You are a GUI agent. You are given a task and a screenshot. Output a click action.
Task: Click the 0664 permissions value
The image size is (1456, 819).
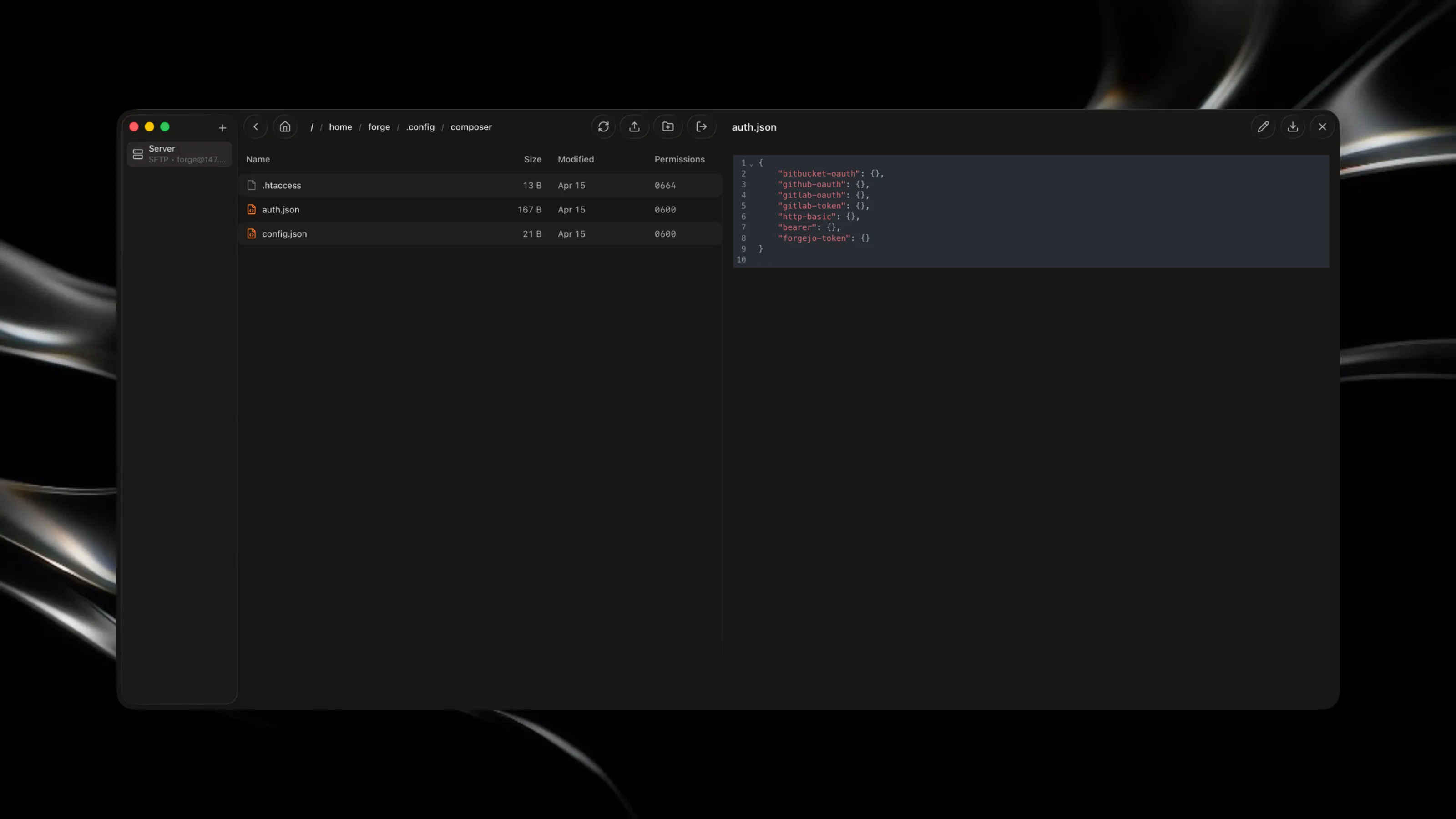click(665, 185)
